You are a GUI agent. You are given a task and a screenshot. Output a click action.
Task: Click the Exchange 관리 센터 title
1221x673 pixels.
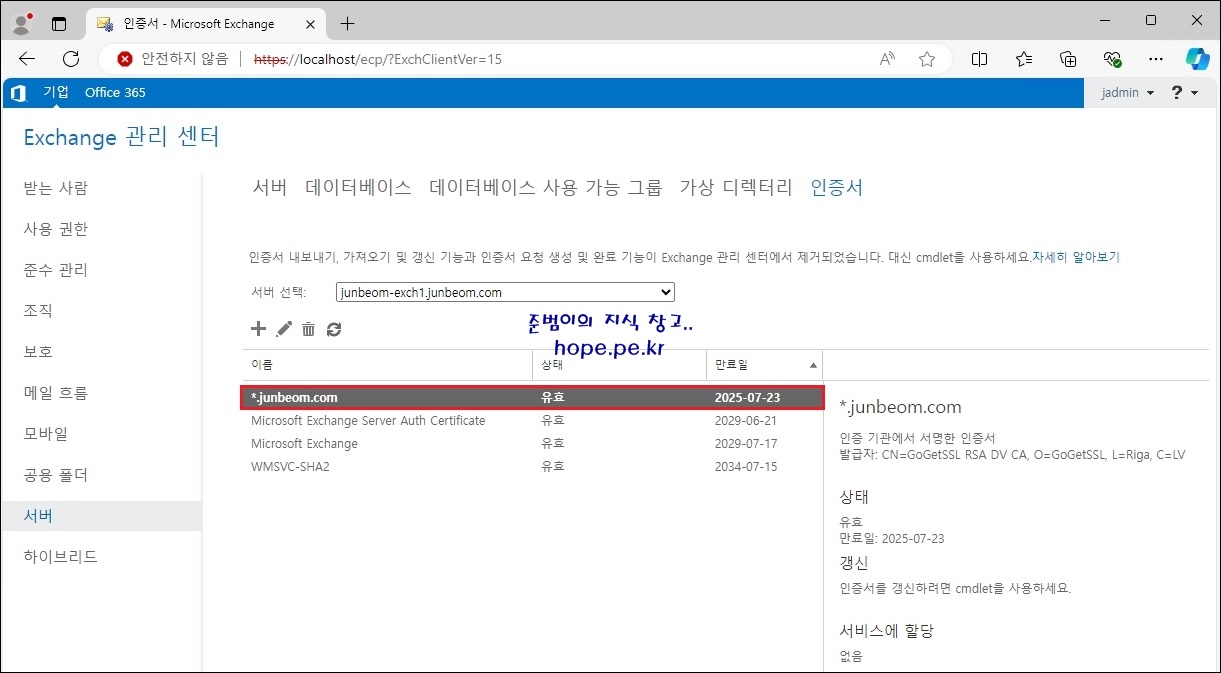click(x=121, y=137)
